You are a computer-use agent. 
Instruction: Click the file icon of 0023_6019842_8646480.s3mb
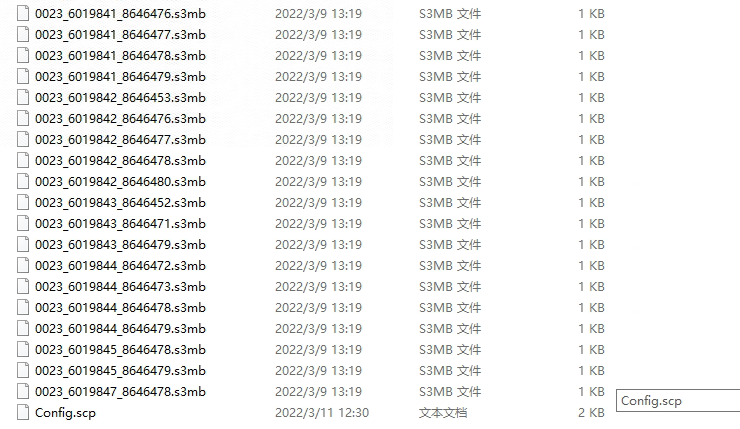point(23,182)
